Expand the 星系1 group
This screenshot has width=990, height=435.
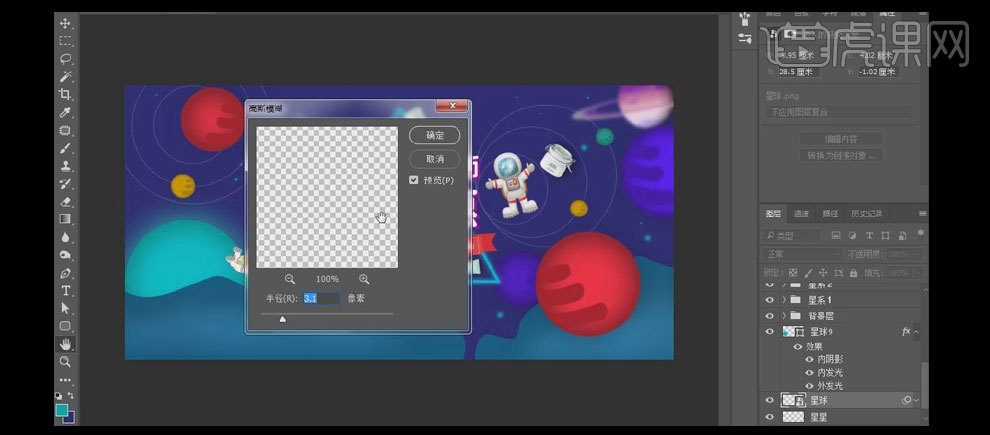784,300
